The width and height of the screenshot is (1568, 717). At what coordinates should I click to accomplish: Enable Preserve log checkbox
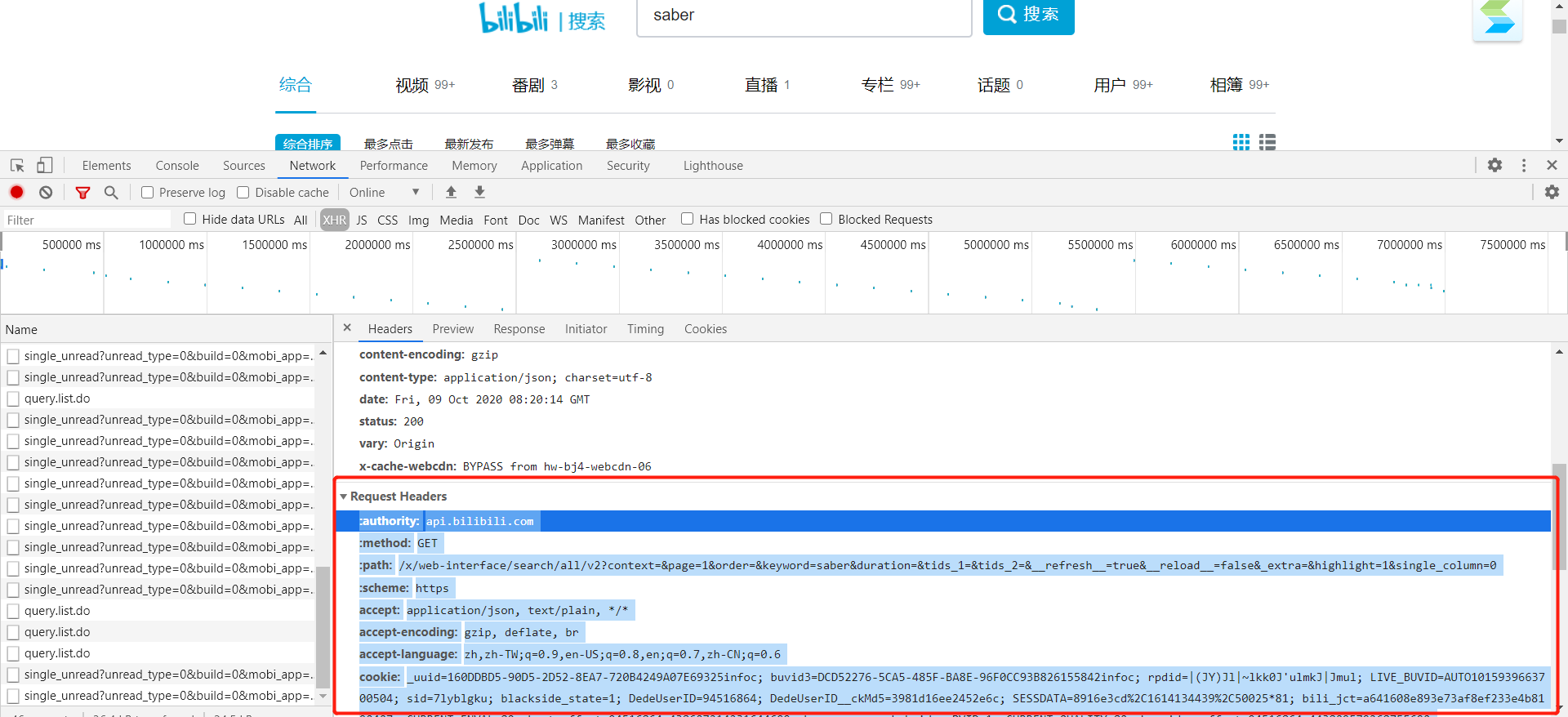(147, 193)
